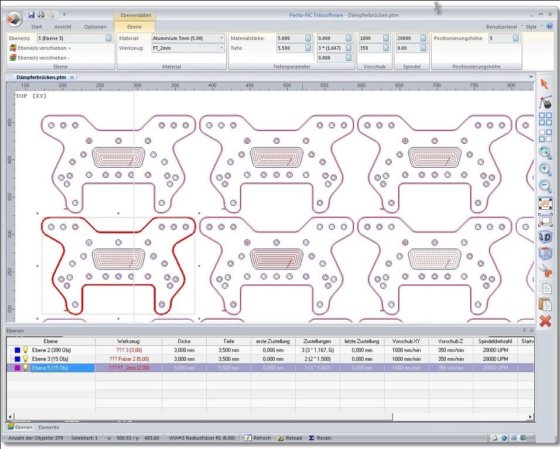Open the Werkzeug dropdown FT_2mm
The height and width of the screenshot is (449, 560).
(x=188, y=48)
